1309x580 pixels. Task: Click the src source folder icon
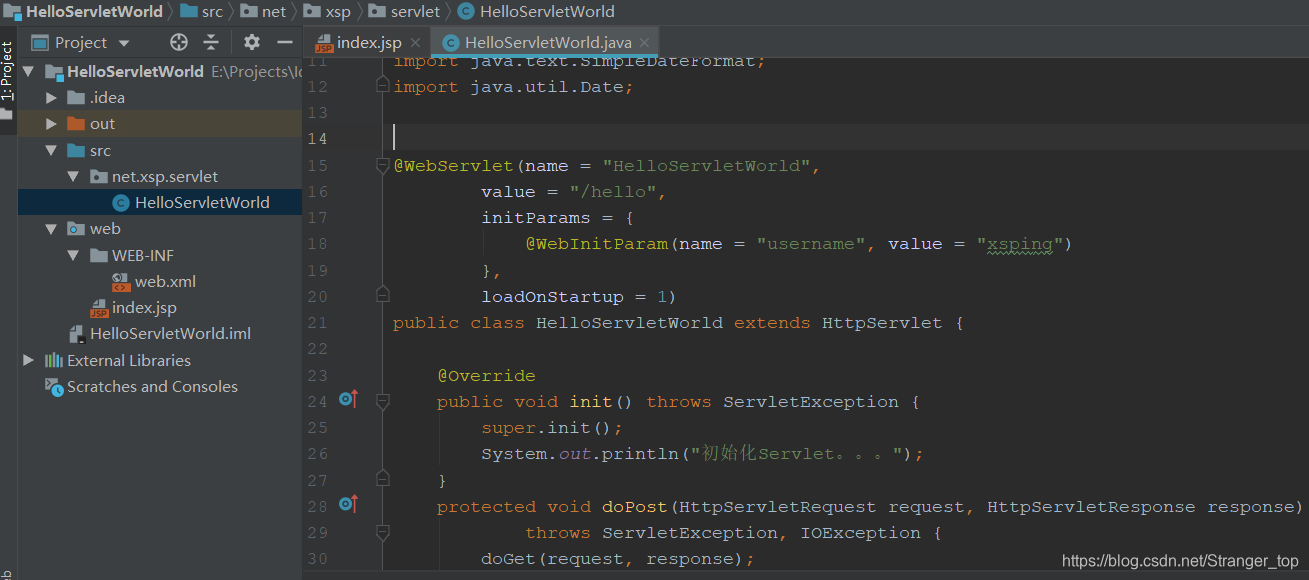click(75, 150)
